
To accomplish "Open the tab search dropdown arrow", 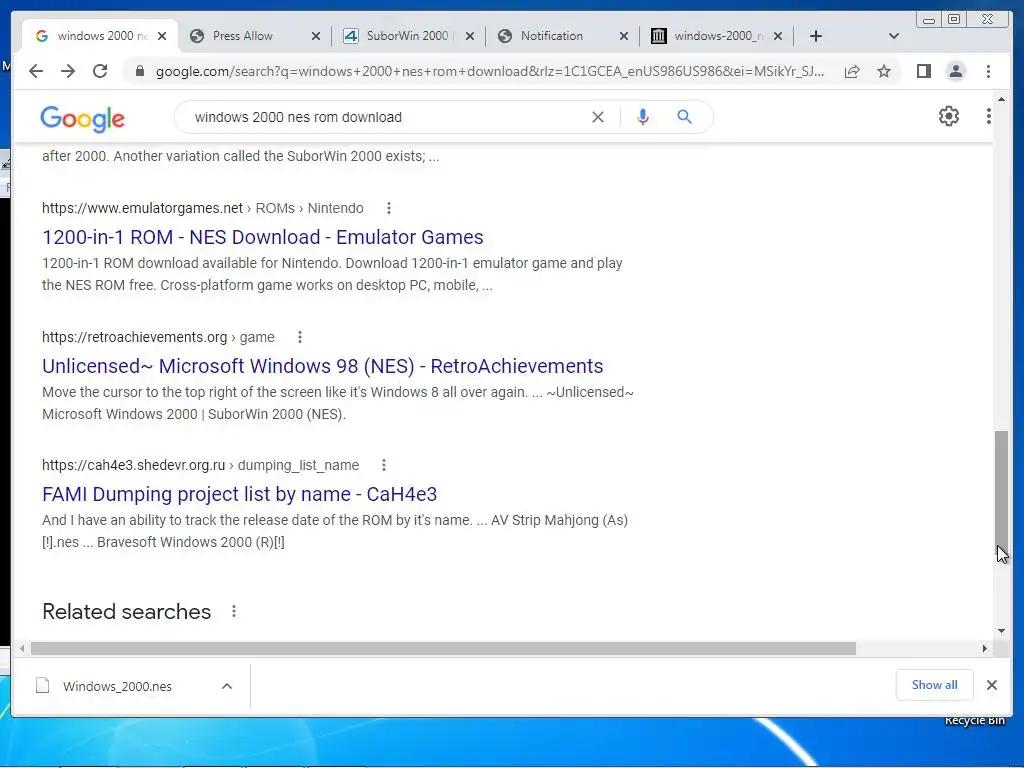I will (894, 36).
